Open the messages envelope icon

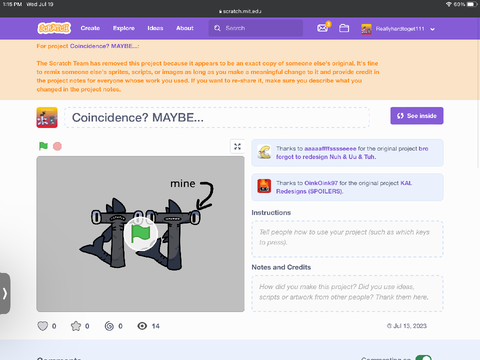[323, 28]
